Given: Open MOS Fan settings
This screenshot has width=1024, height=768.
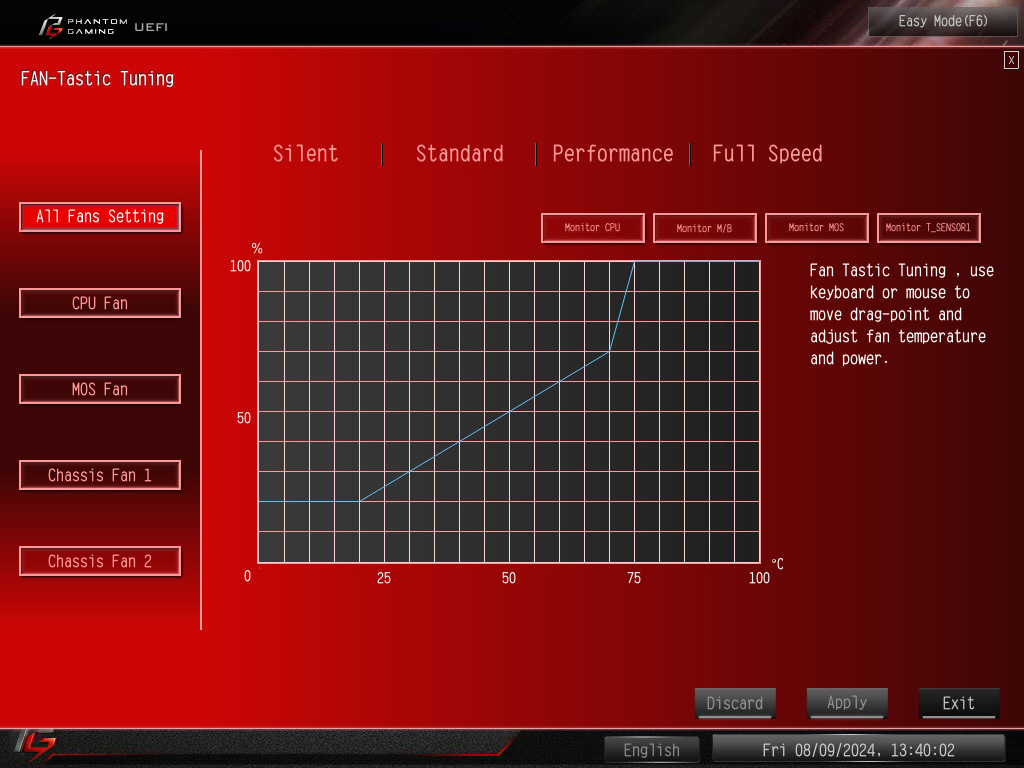Looking at the screenshot, I should [x=100, y=389].
